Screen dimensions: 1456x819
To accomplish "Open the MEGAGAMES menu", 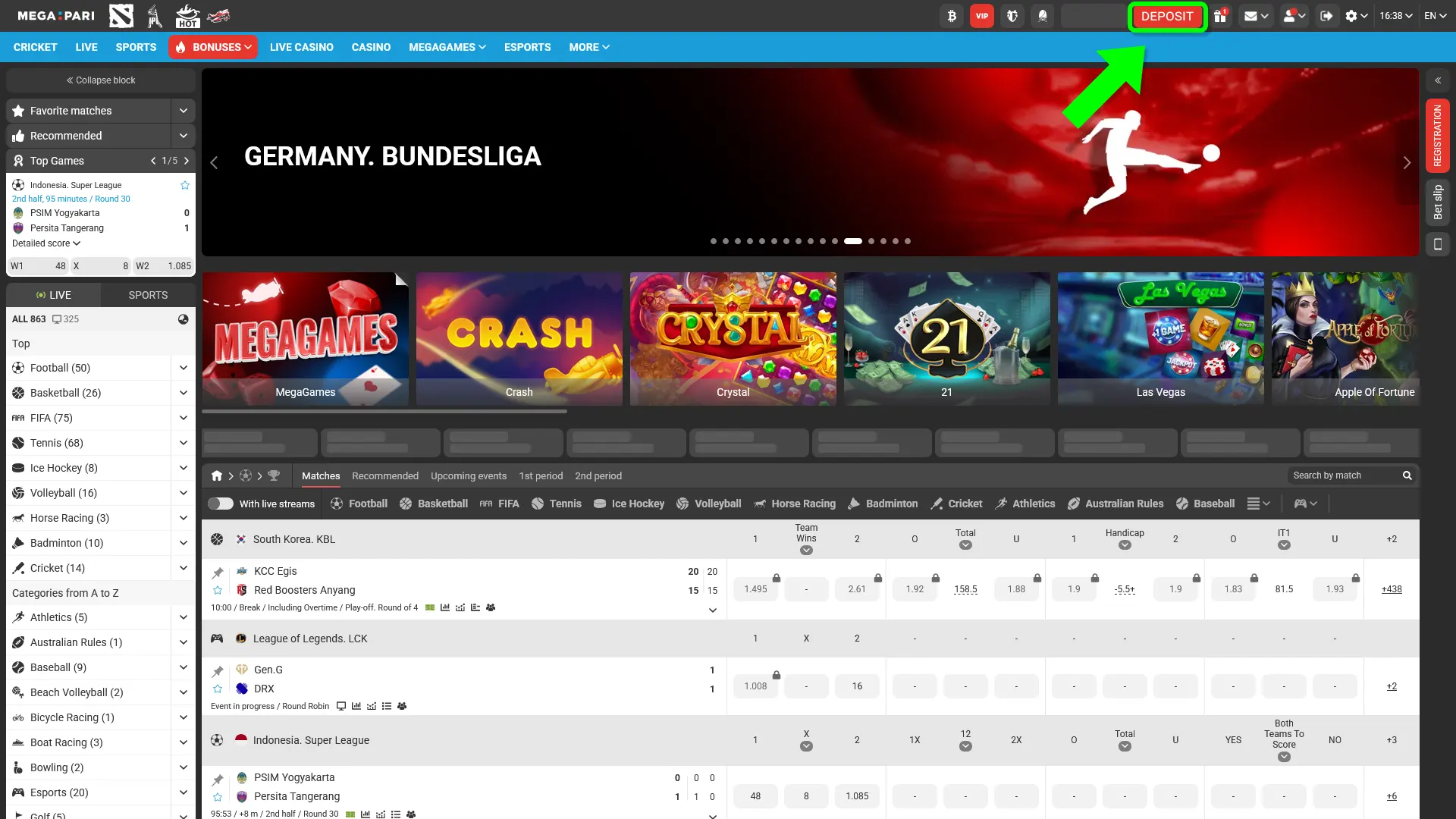I will click(x=447, y=47).
